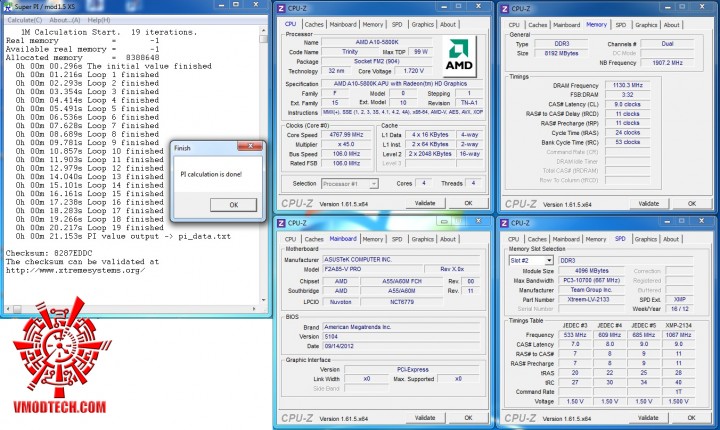Switch to Mainboard tab in the CPU window
The image size is (720, 430).
click(343, 24)
